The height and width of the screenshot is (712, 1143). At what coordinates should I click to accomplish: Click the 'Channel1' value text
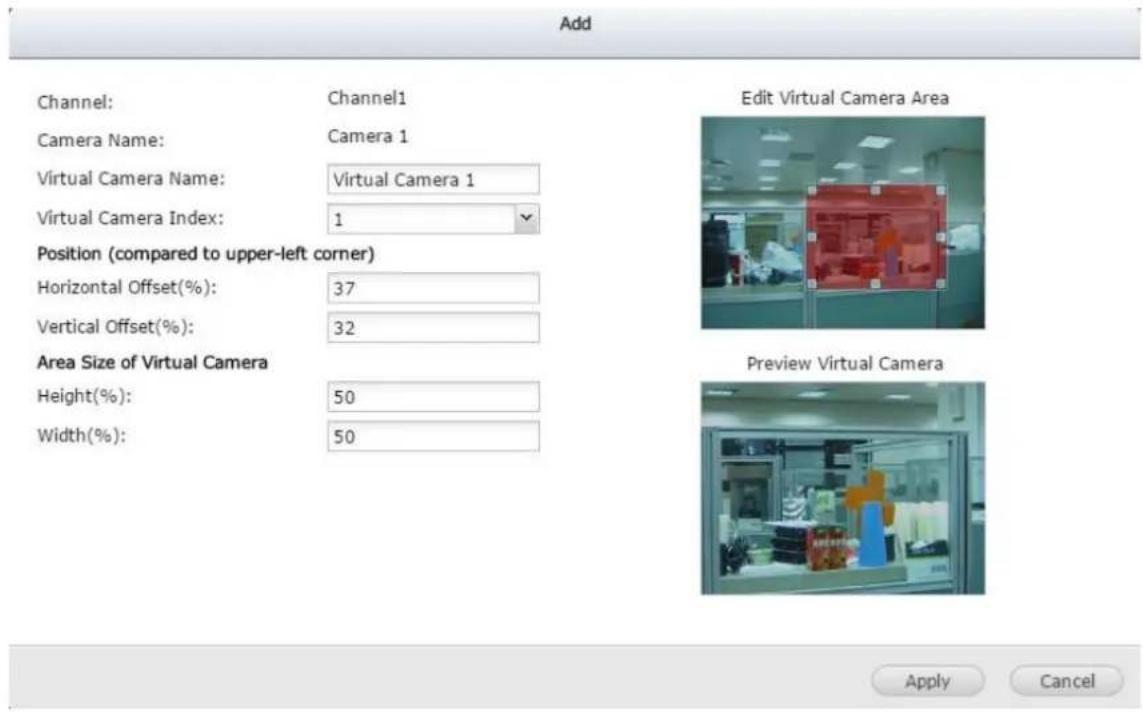[x=367, y=98]
